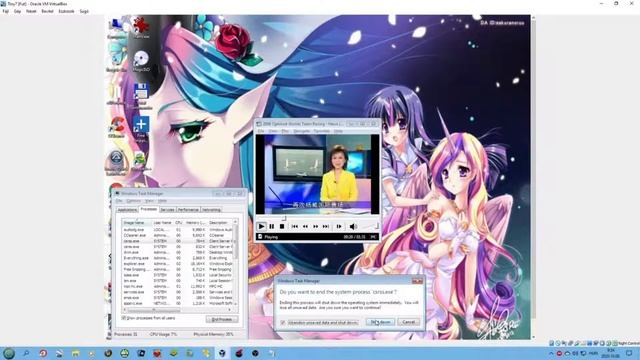Open the MagicISO desktop icon

click(x=141, y=61)
